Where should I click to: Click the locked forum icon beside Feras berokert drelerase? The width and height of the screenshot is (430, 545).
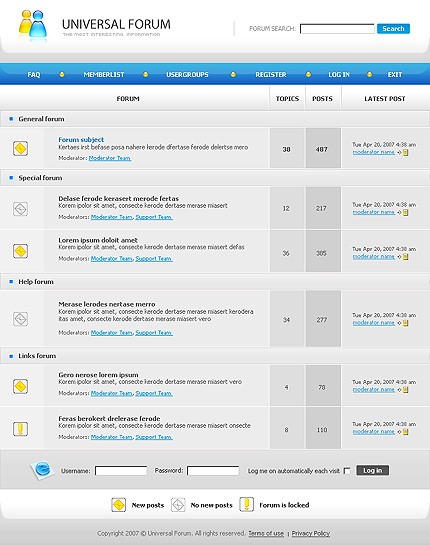21,429
